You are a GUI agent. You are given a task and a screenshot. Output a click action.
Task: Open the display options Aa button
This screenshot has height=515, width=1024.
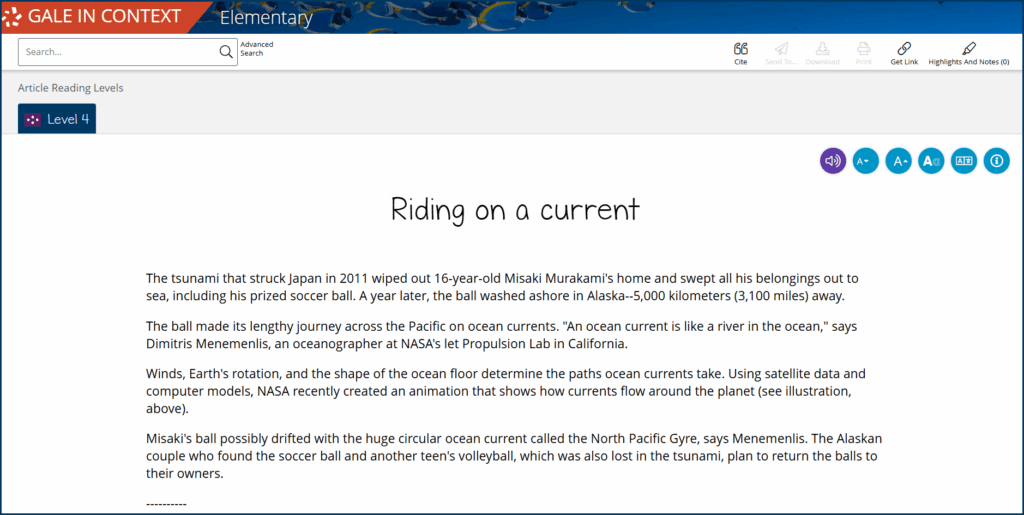tap(931, 160)
